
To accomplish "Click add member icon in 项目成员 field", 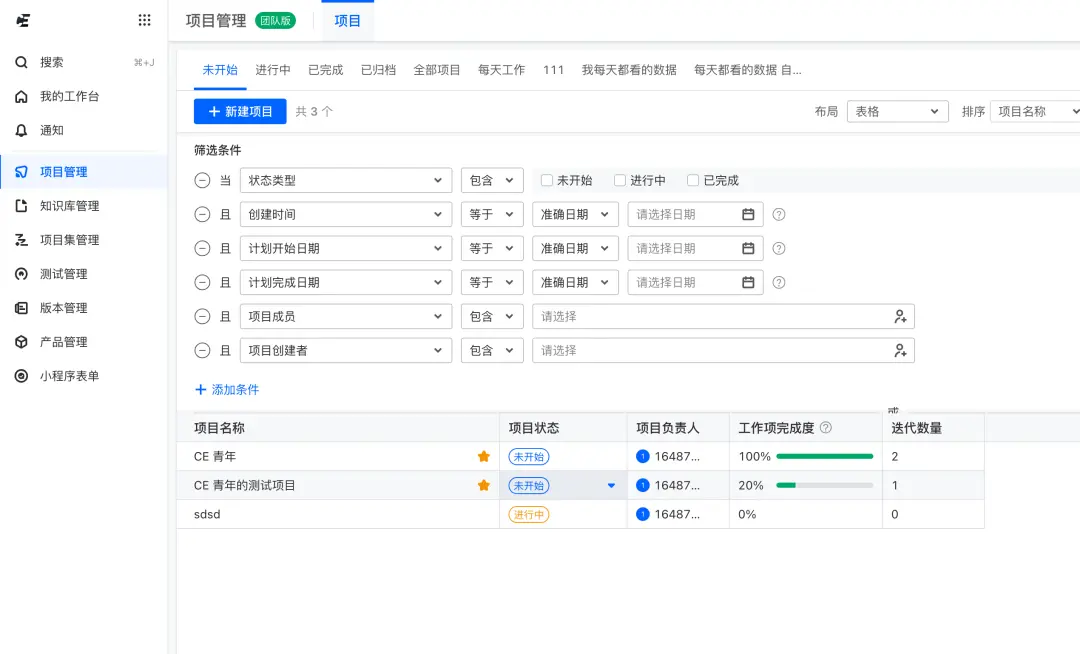I will click(900, 317).
